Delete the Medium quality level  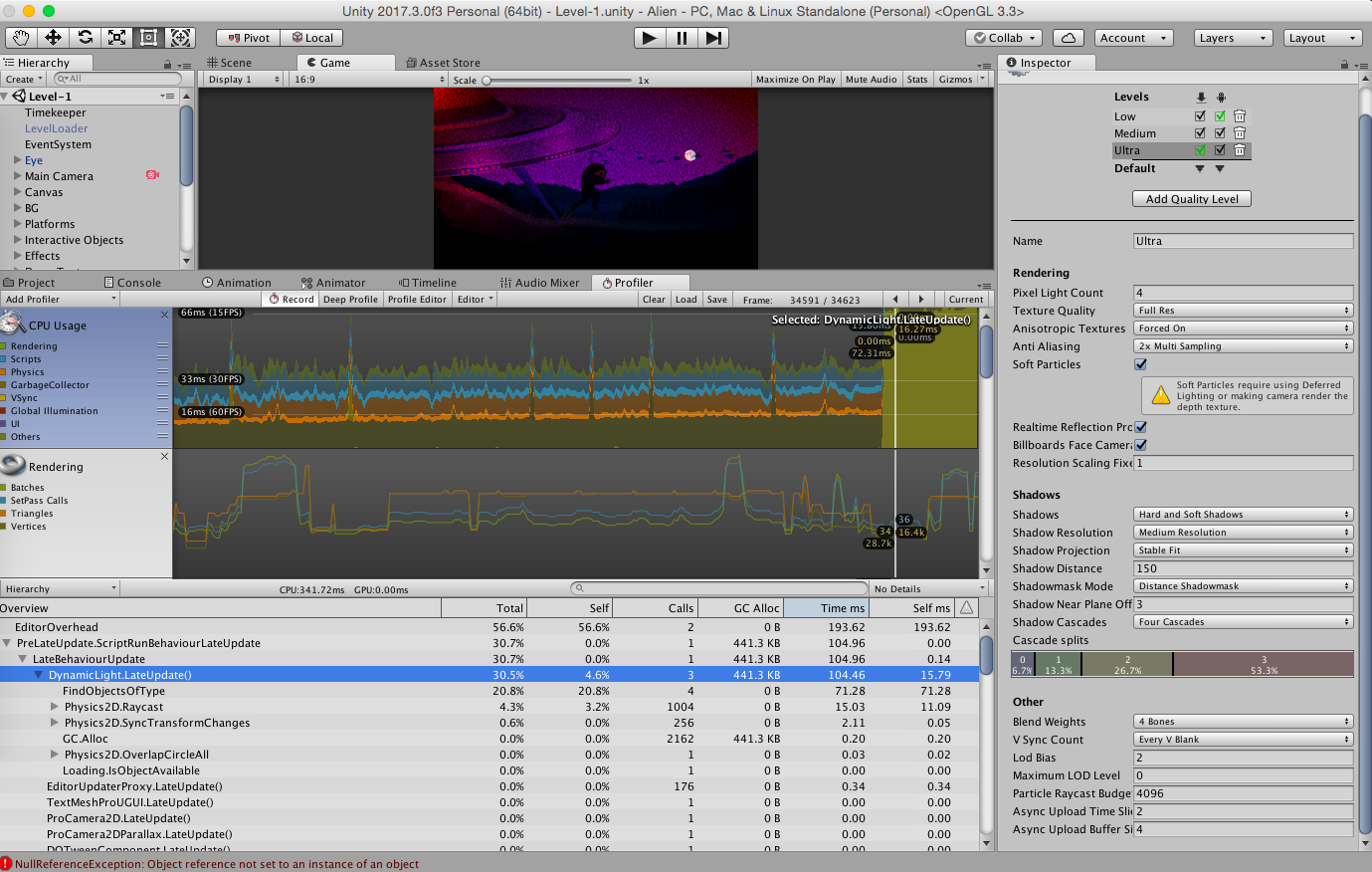pyautogui.click(x=1240, y=133)
